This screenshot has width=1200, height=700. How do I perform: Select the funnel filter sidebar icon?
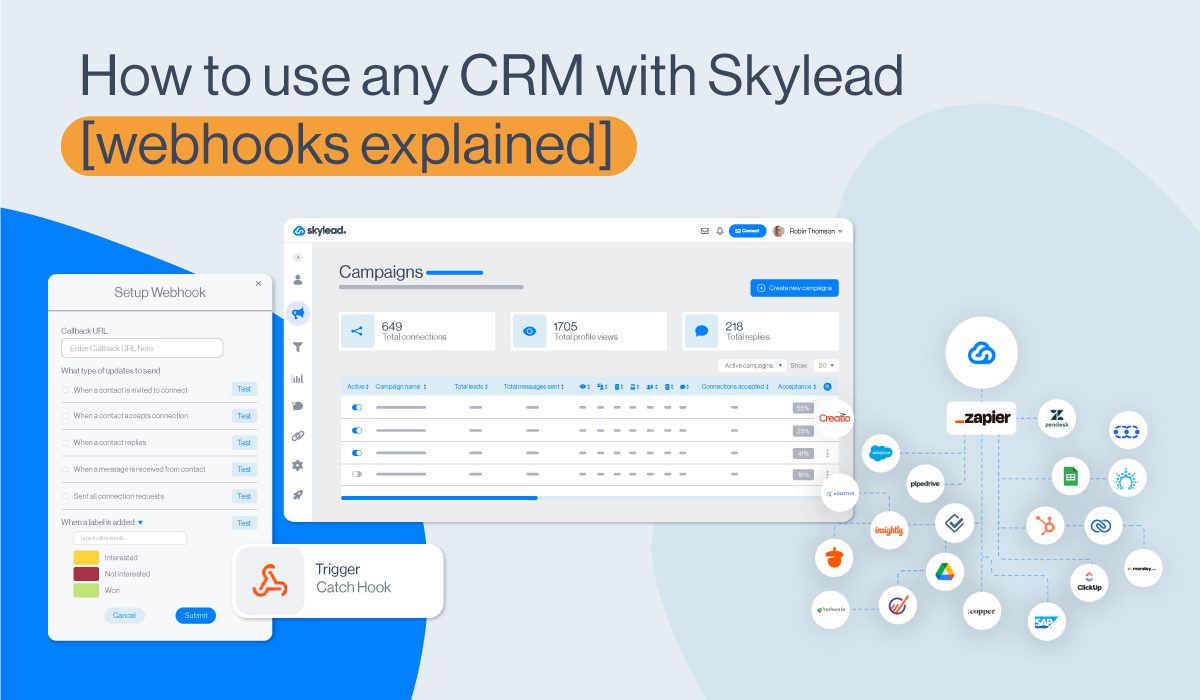coord(298,347)
